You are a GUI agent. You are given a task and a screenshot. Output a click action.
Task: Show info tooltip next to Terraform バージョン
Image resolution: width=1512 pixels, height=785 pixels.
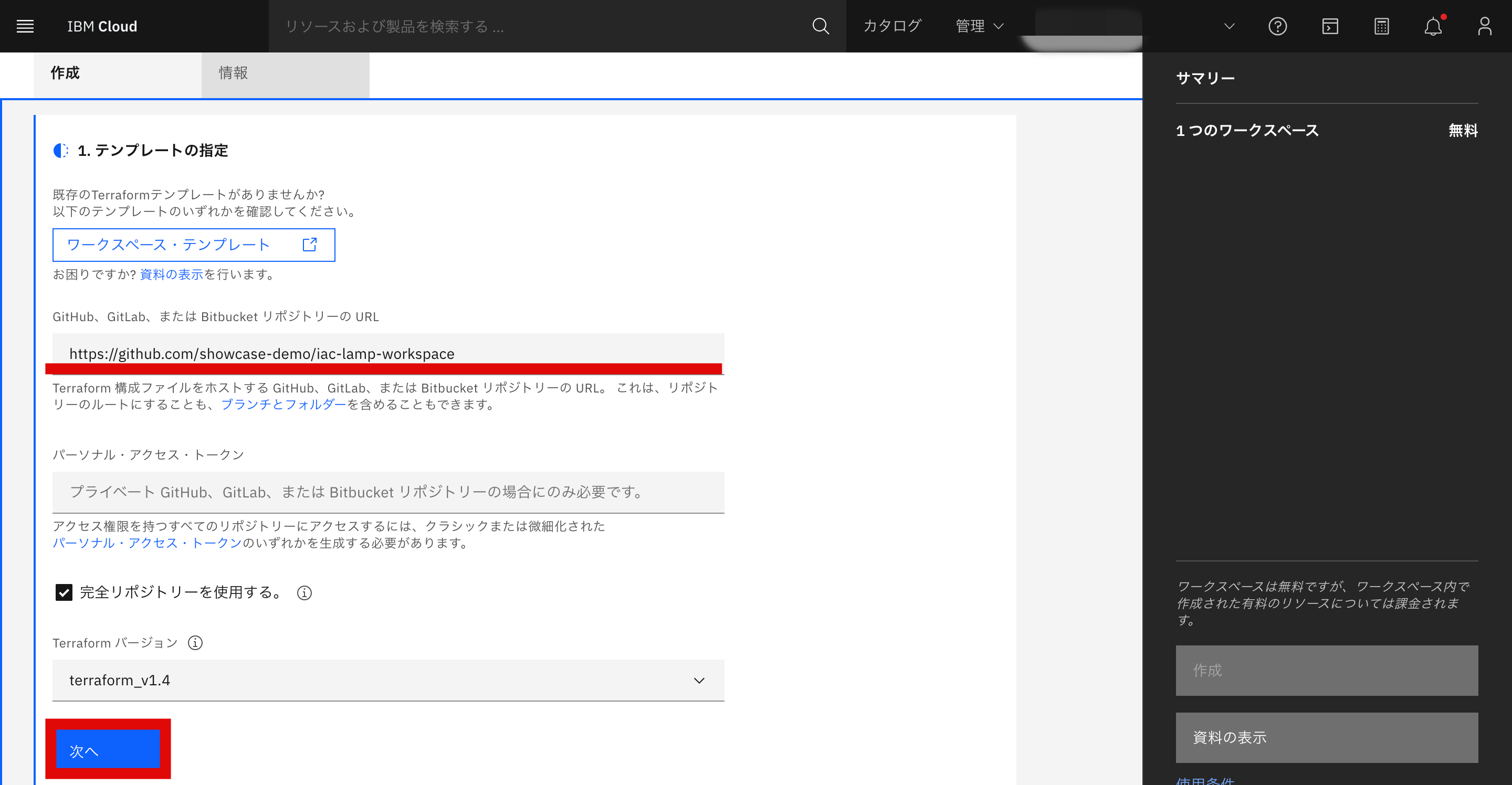click(x=195, y=642)
